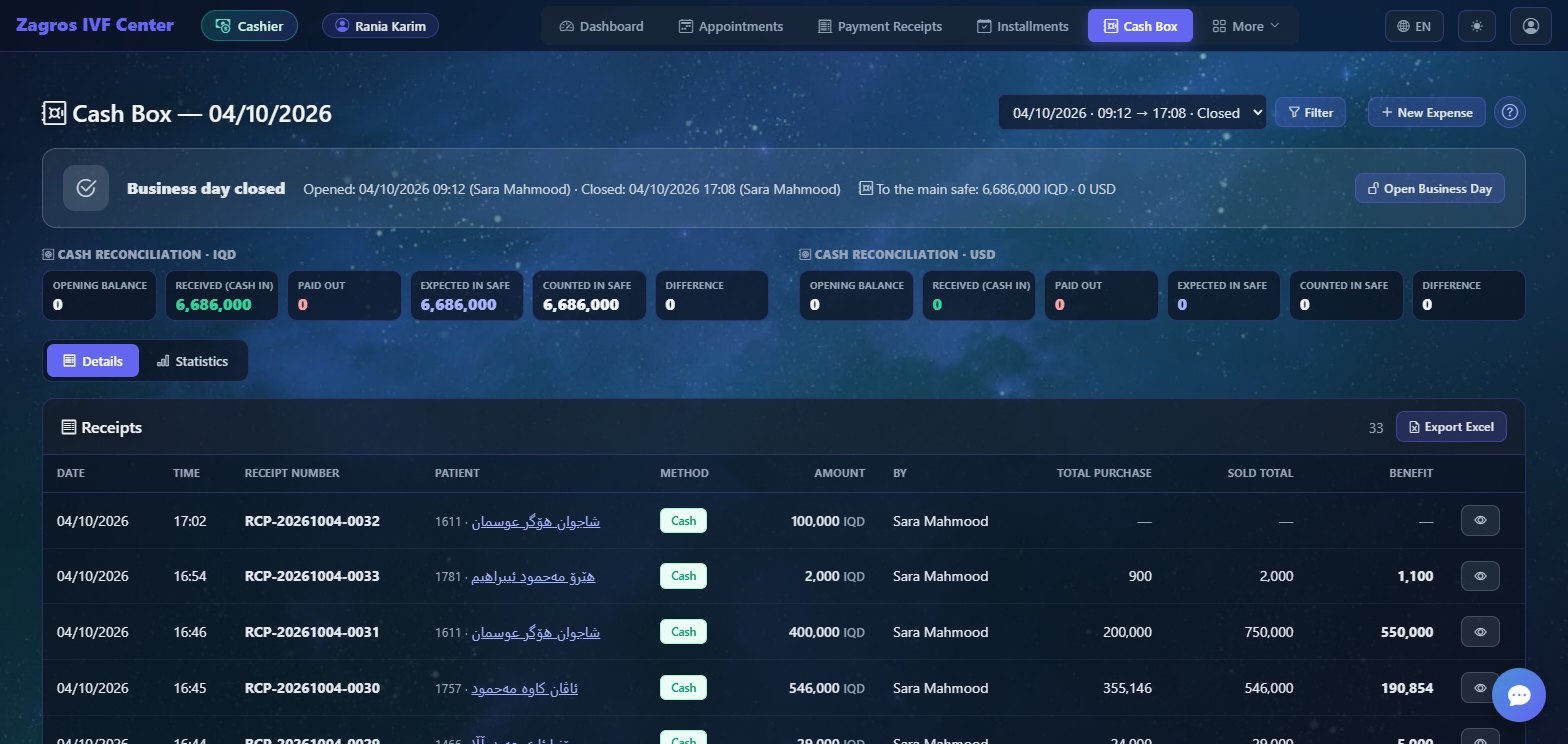Click benefit value 190,854
Screen dimensions: 1568x744
coord(1405,688)
